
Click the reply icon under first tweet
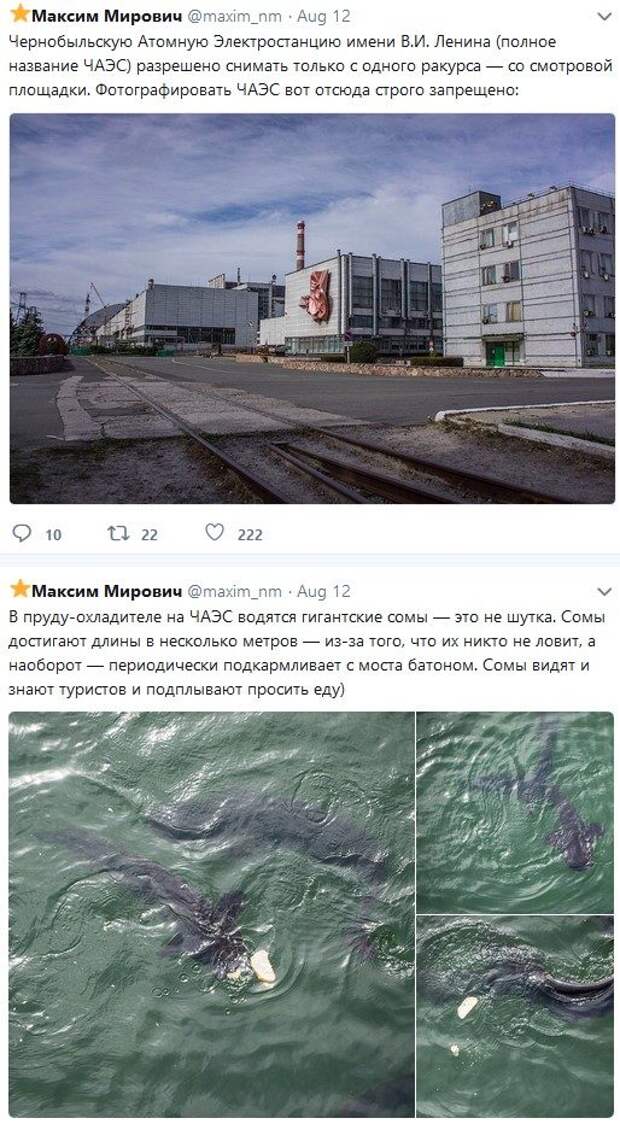[x=22, y=533]
